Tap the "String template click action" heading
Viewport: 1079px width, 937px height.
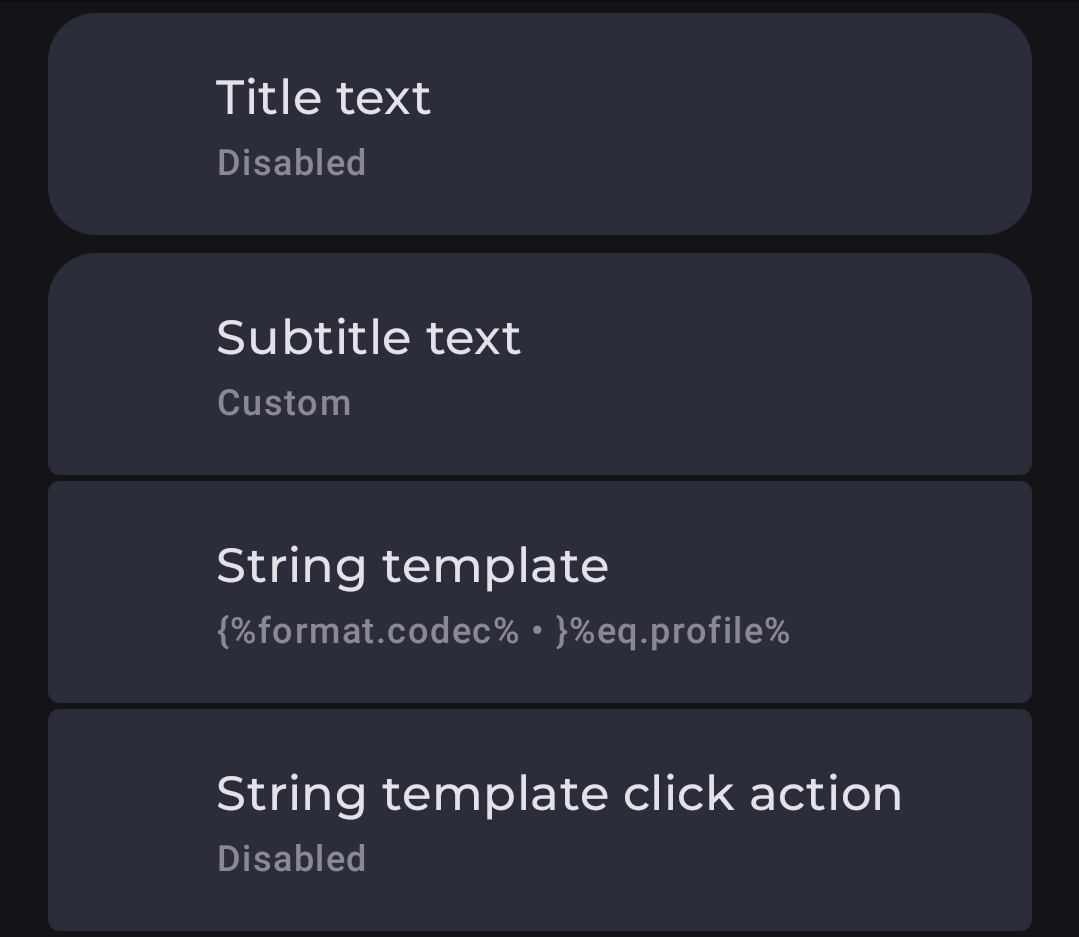559,794
